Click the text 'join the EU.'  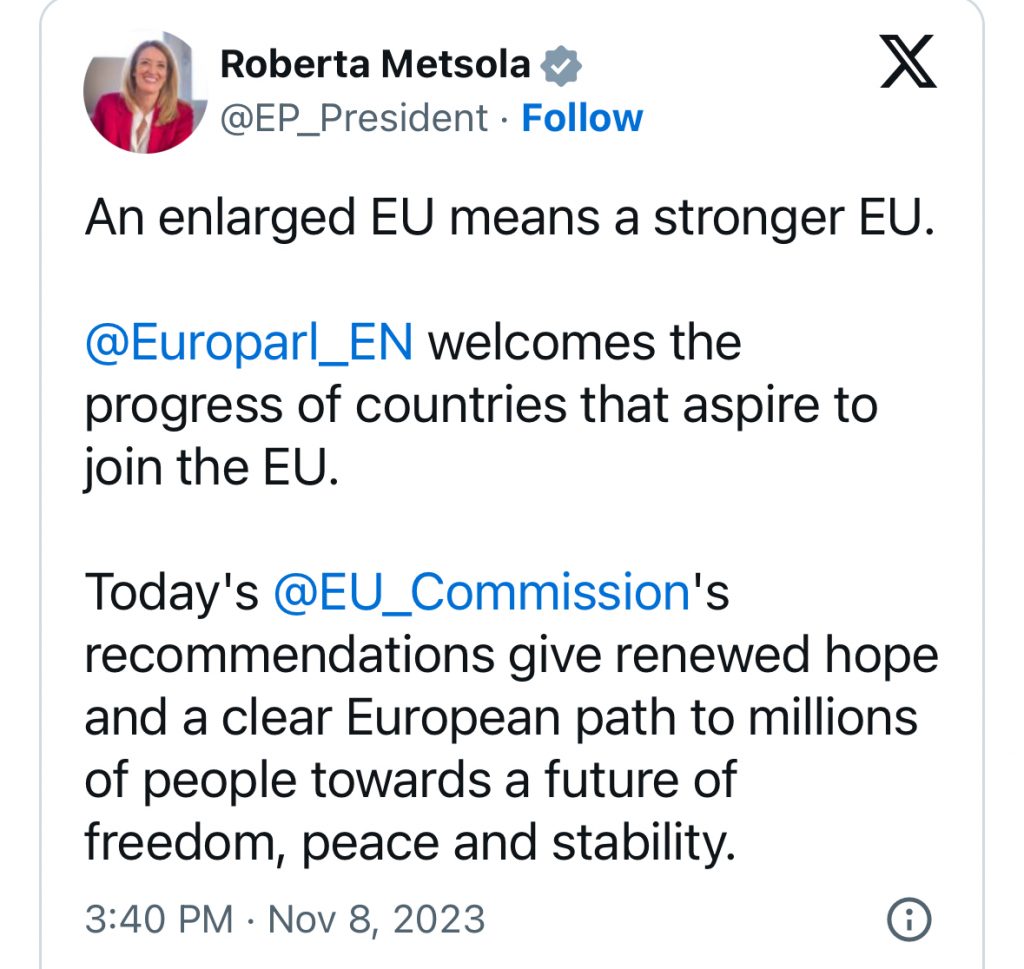coord(212,468)
